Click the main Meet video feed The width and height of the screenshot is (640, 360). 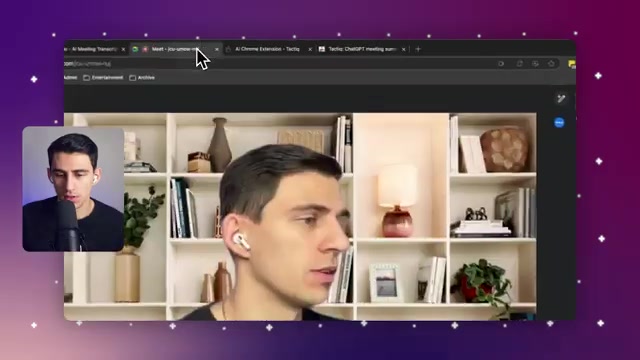pyautogui.click(x=300, y=216)
